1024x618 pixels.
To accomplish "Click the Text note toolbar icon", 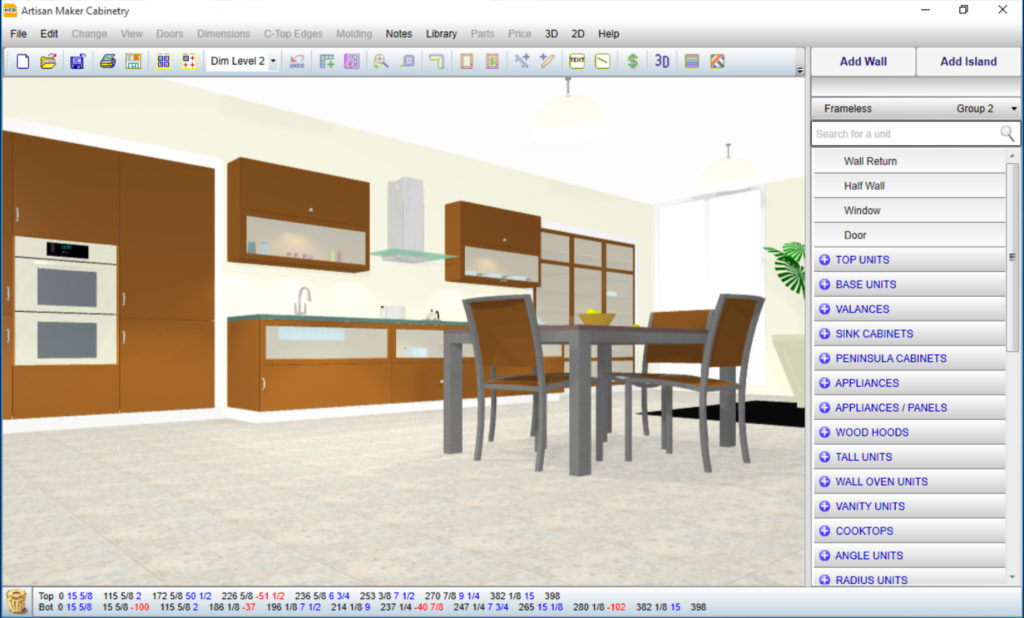I will [577, 61].
